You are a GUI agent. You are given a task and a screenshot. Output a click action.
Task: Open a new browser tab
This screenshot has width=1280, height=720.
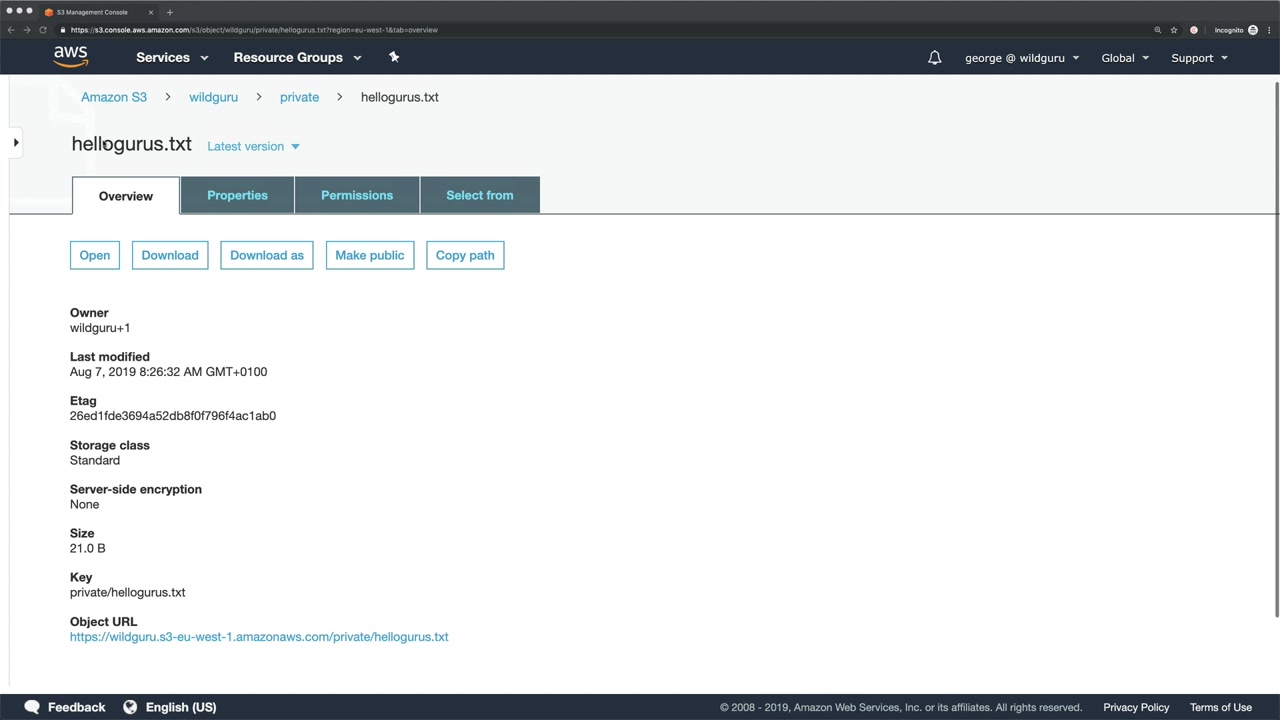[x=169, y=12]
